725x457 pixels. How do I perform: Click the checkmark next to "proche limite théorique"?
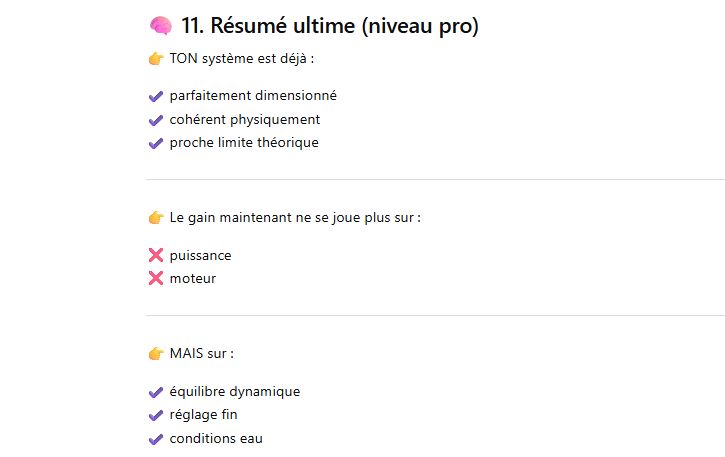pyautogui.click(x=155, y=143)
